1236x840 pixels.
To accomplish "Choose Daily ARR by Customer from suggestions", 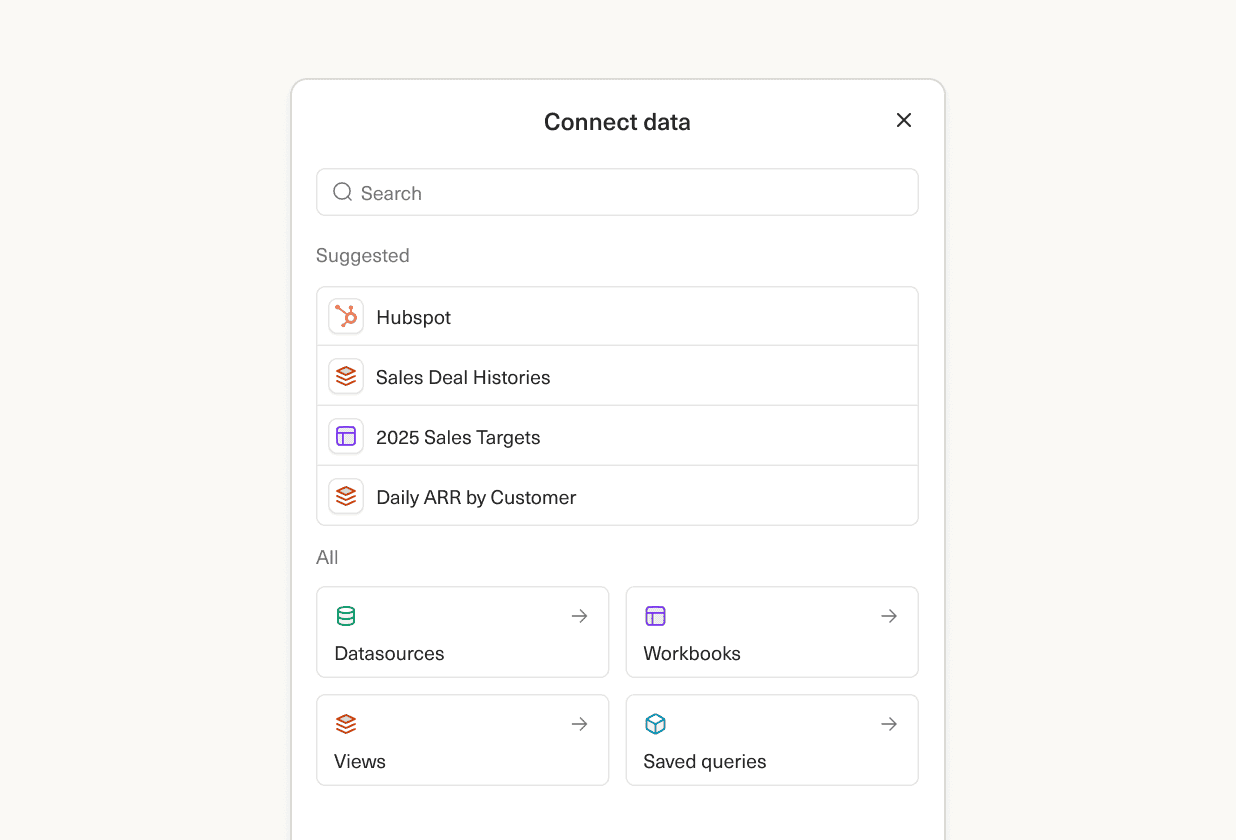I will tap(617, 496).
